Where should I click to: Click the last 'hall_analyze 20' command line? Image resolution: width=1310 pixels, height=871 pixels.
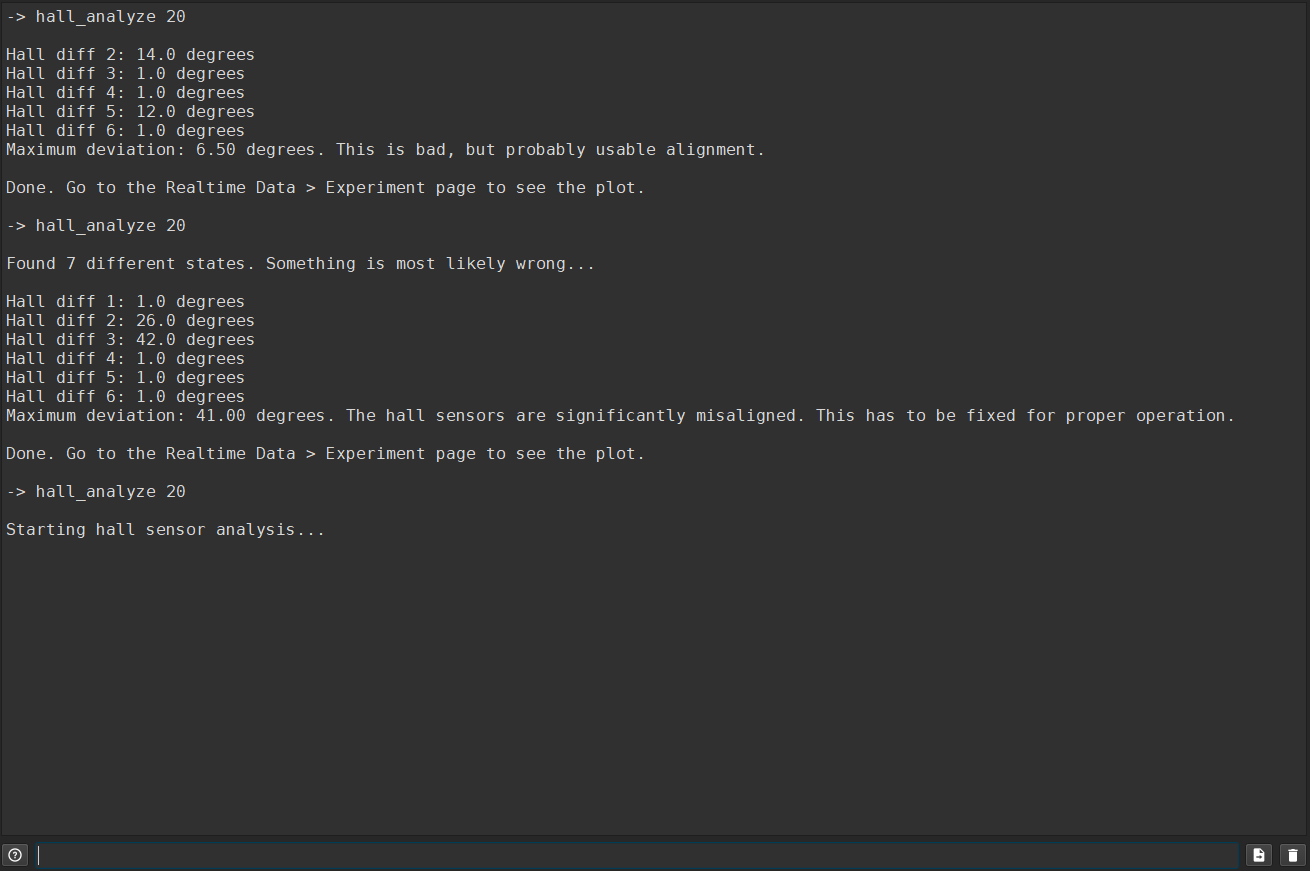[96, 492]
